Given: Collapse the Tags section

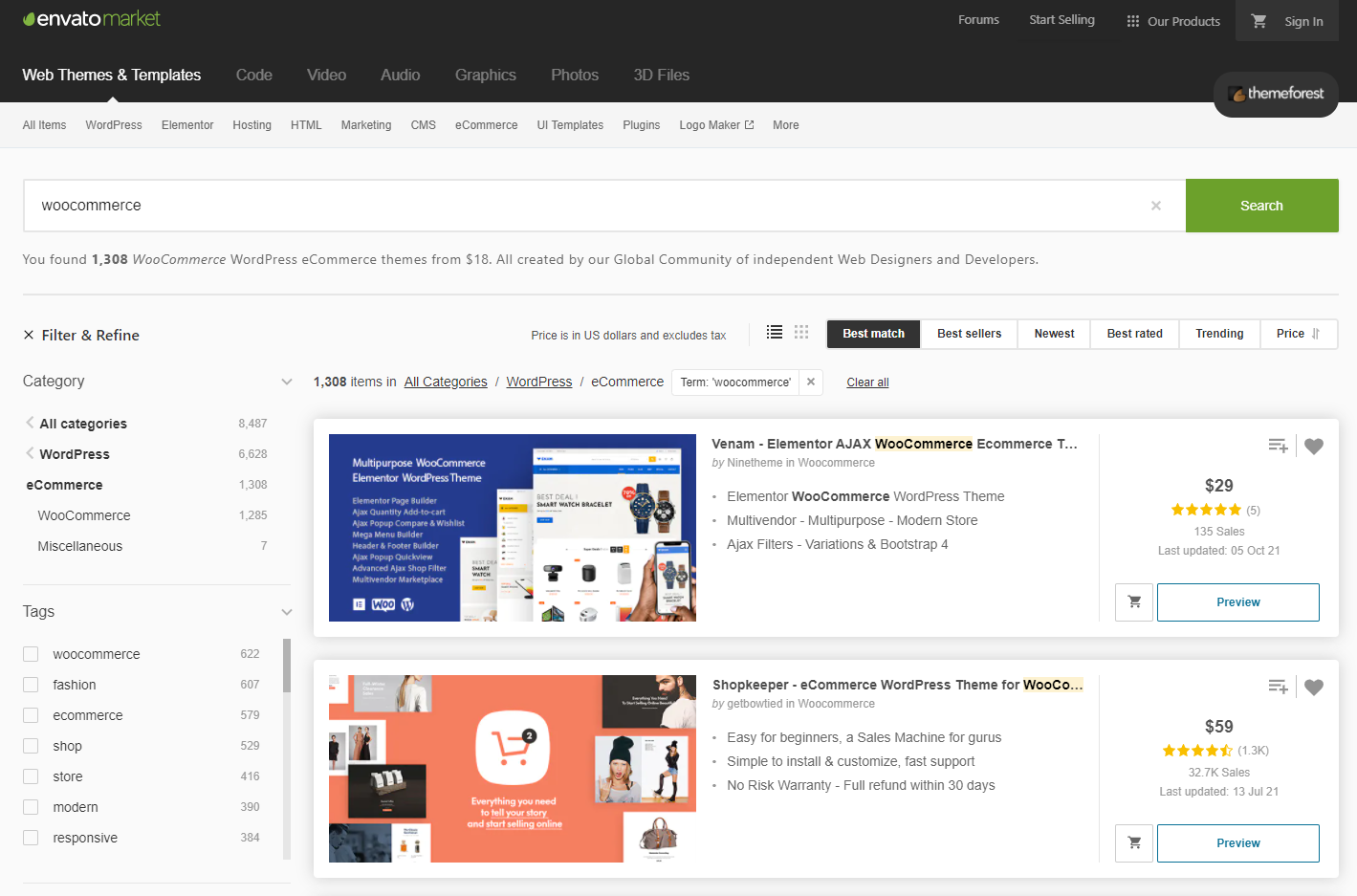Looking at the screenshot, I should pyautogui.click(x=286, y=612).
